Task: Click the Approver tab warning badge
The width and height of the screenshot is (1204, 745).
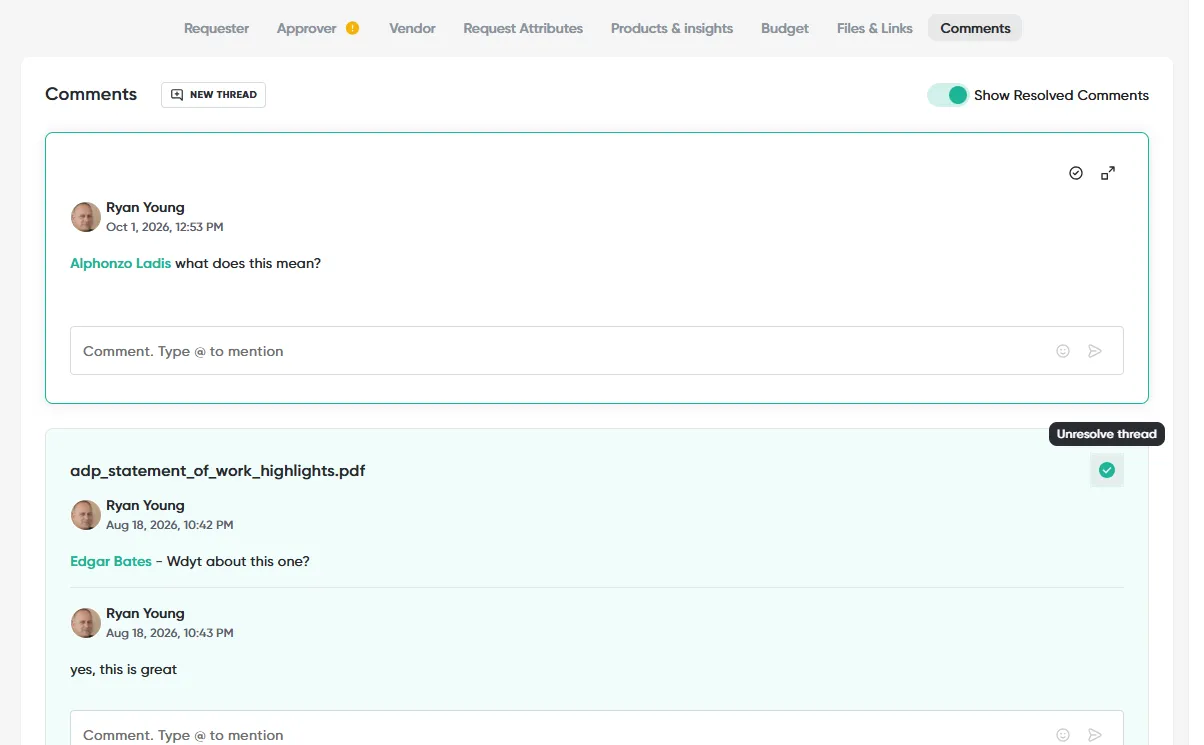Action: 352,28
